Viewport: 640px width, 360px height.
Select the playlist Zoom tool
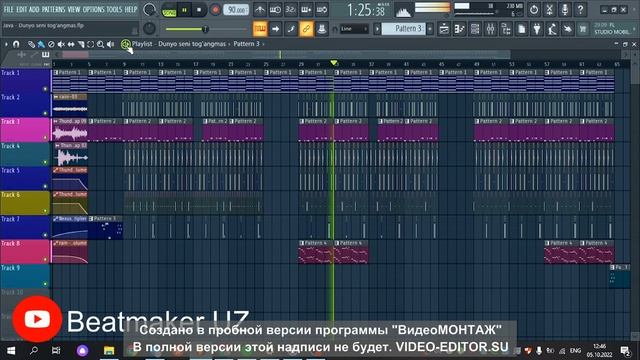100,44
